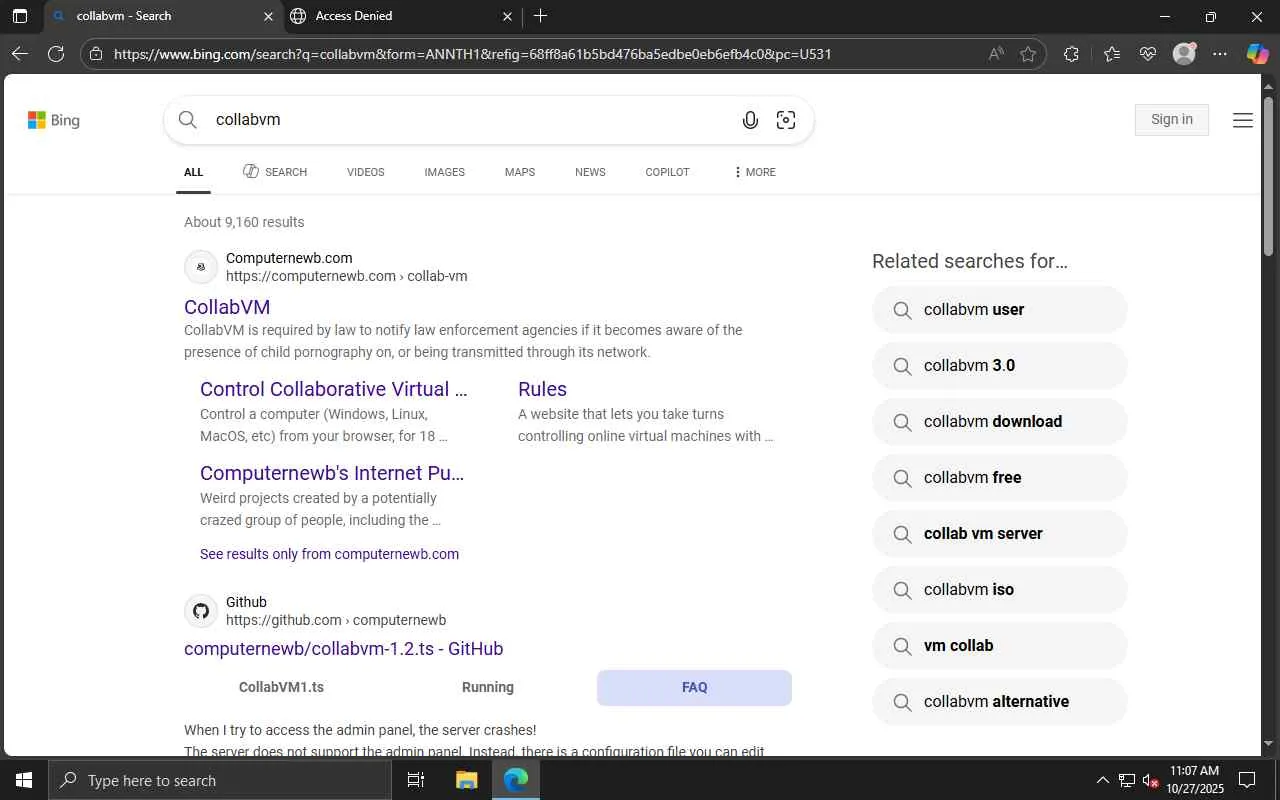Switch to NEWS results
Screen dimensions: 1280x800
[590, 172]
